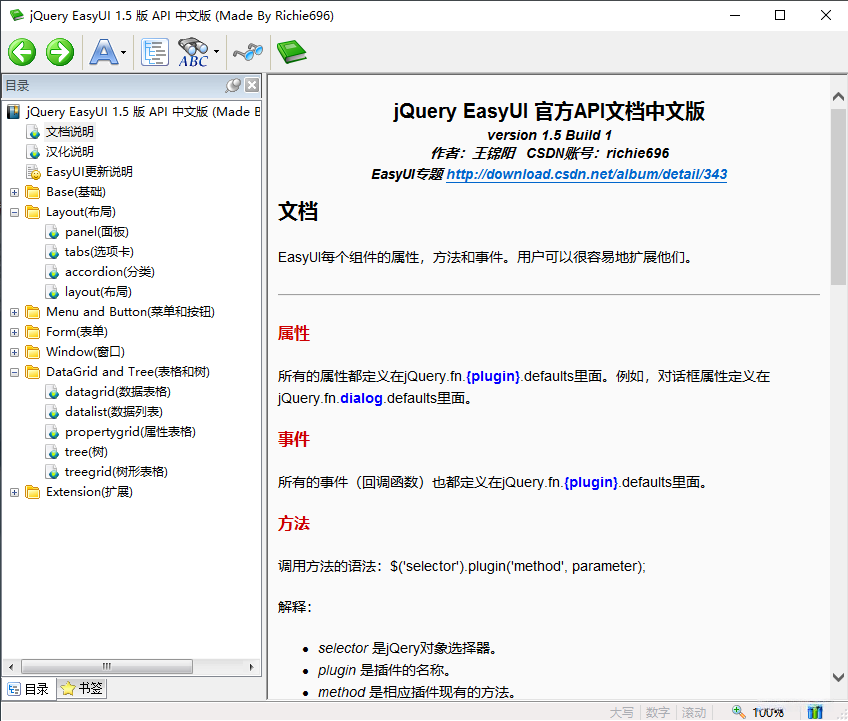Click the bold dialog link
The image size is (848, 721).
tap(361, 399)
